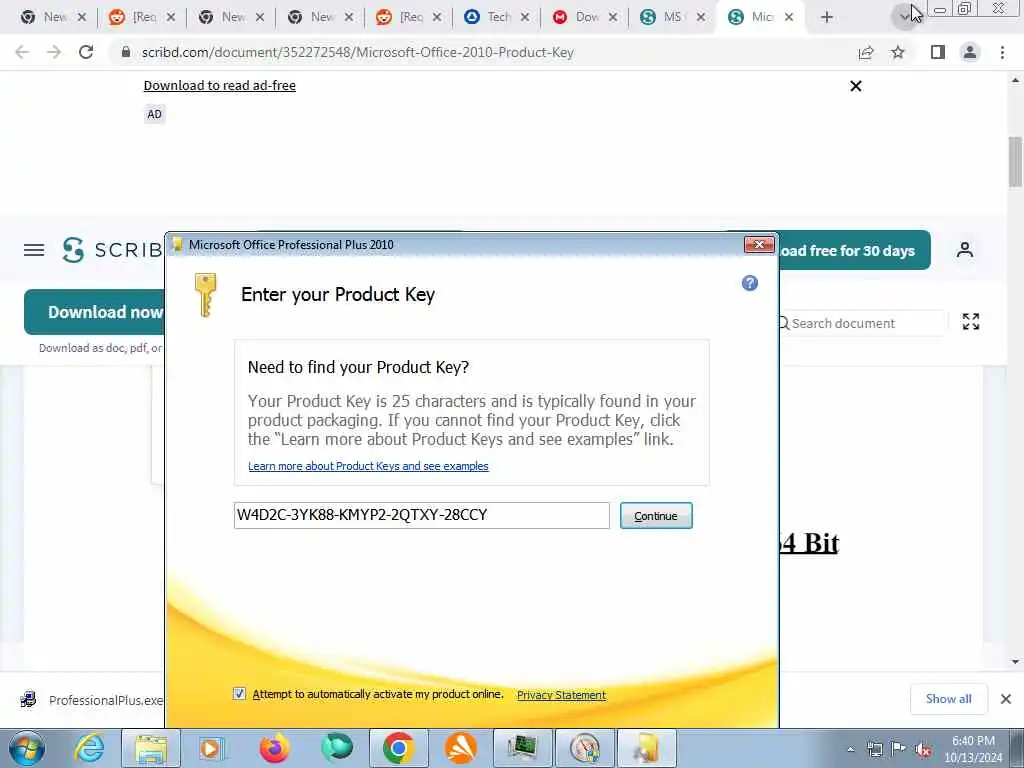Click the muted volume tray icon
The height and width of the screenshot is (768, 1024).
tap(923, 749)
